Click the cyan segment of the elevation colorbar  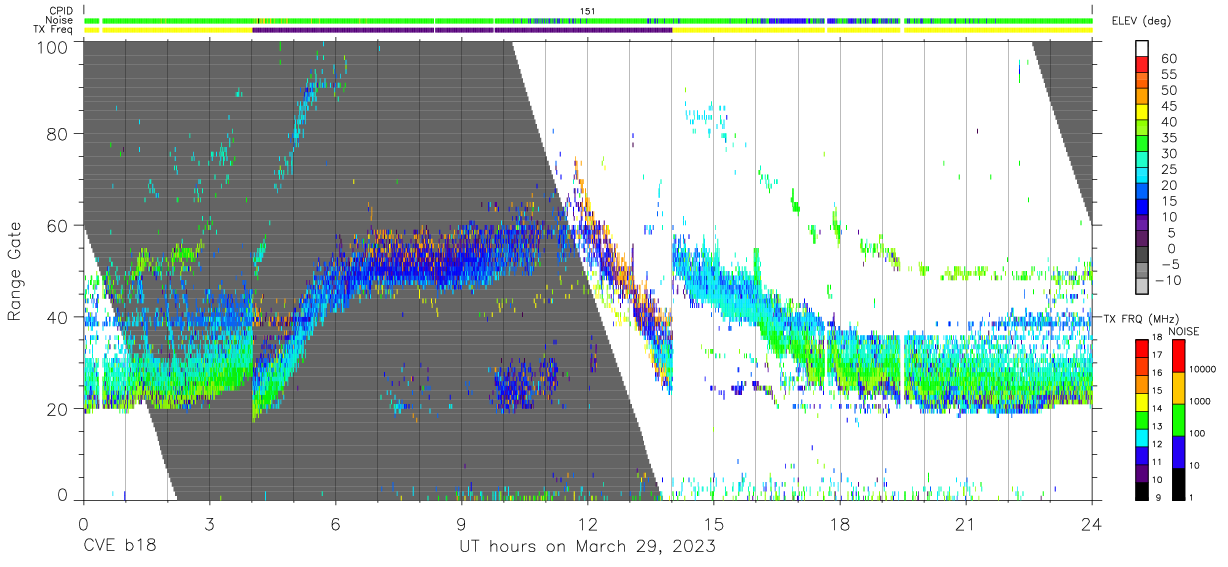coord(1144,175)
